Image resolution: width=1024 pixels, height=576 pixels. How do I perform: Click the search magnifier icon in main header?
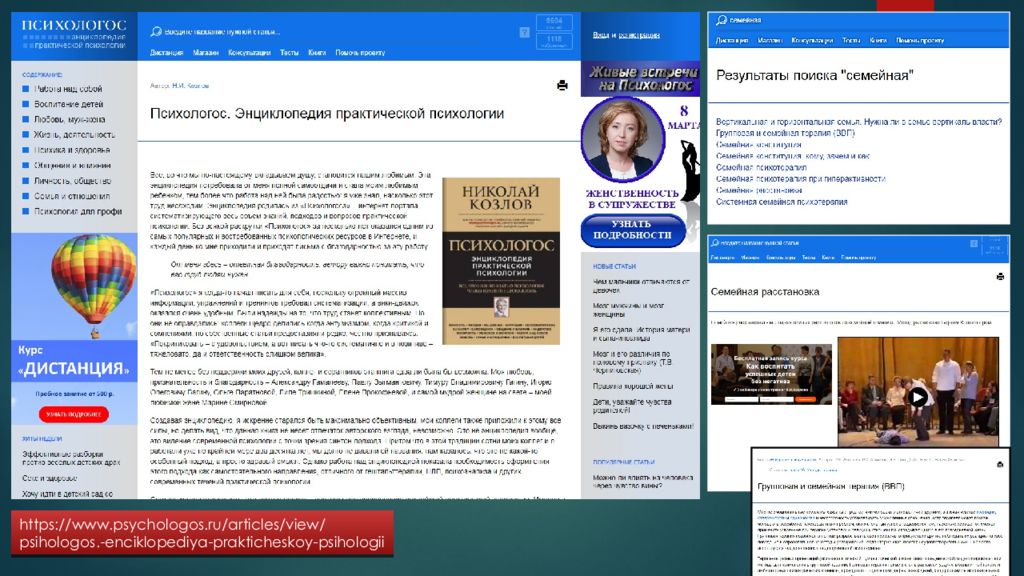pyautogui.click(x=156, y=31)
